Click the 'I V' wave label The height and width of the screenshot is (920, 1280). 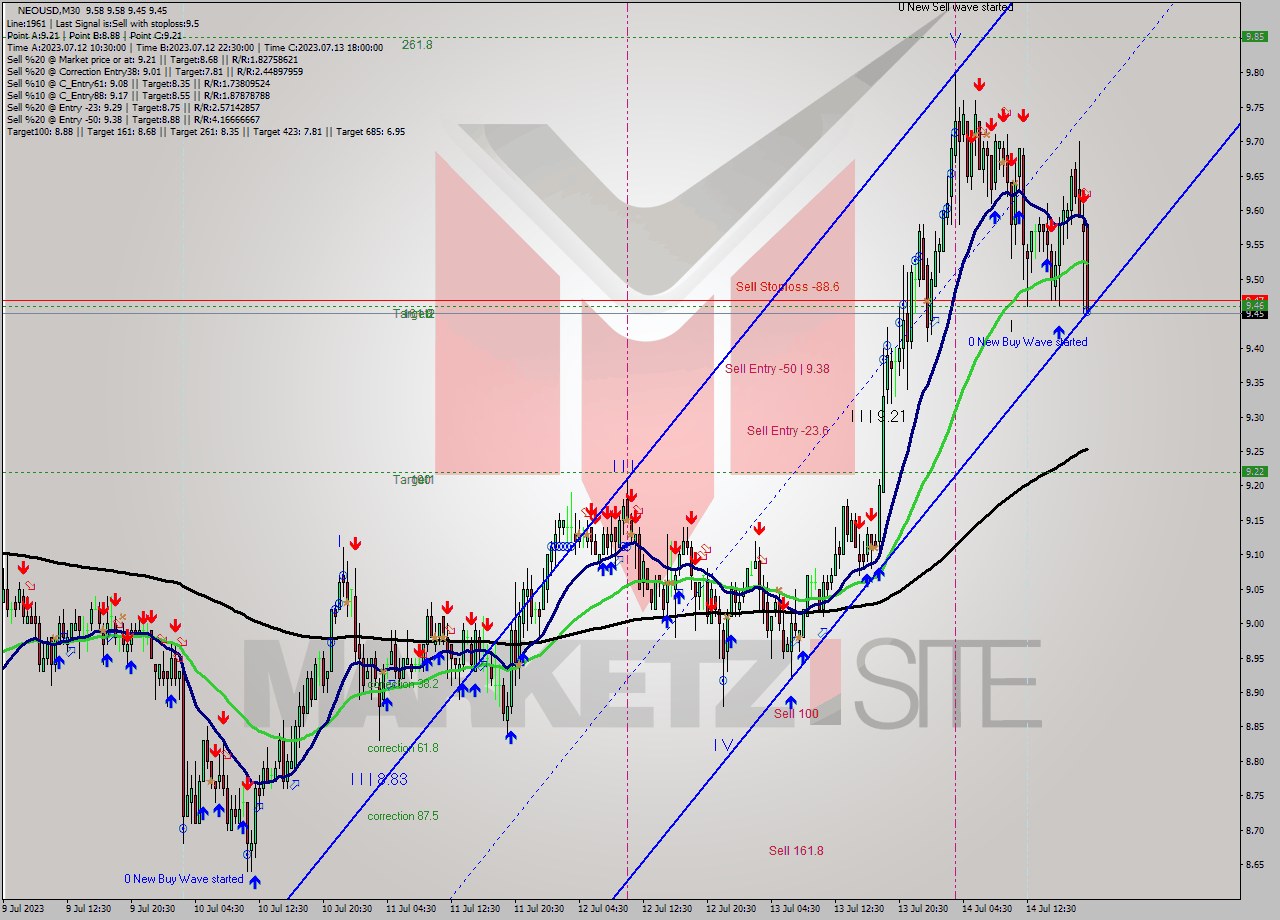[724, 745]
